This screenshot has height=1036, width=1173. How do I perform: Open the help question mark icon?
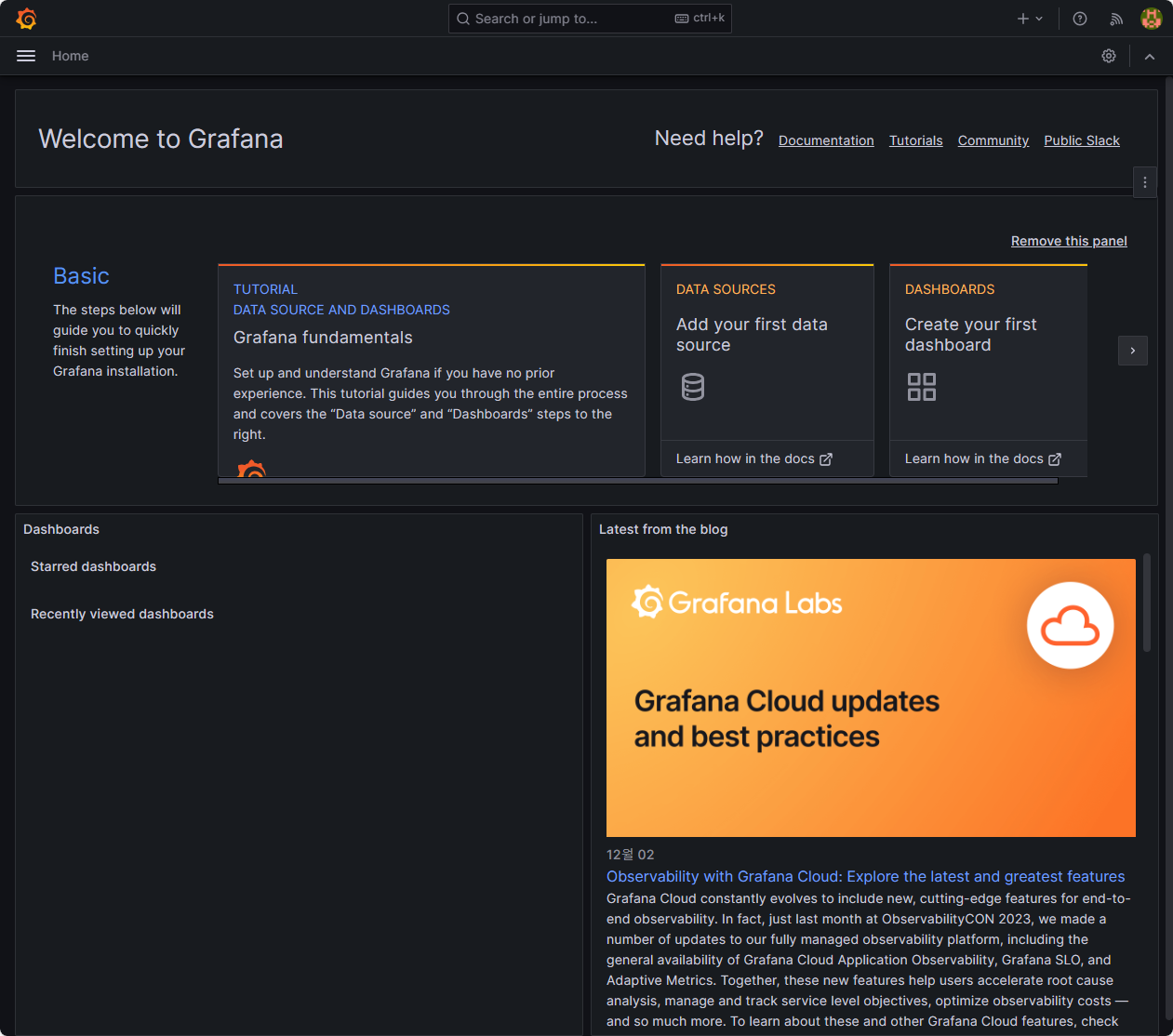1080,19
